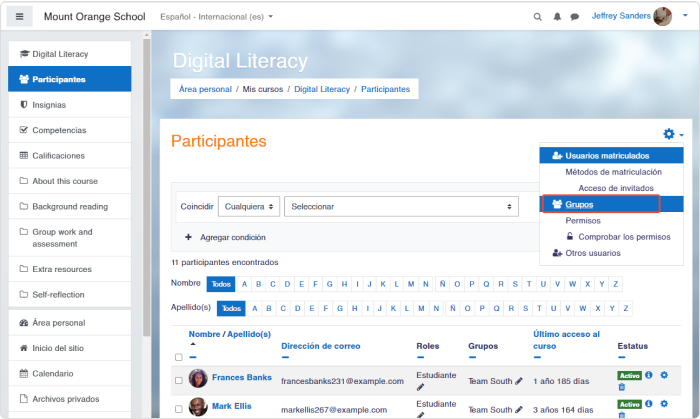Edit Team South group for Mark Ellis
The width and height of the screenshot is (700, 419).
(519, 410)
